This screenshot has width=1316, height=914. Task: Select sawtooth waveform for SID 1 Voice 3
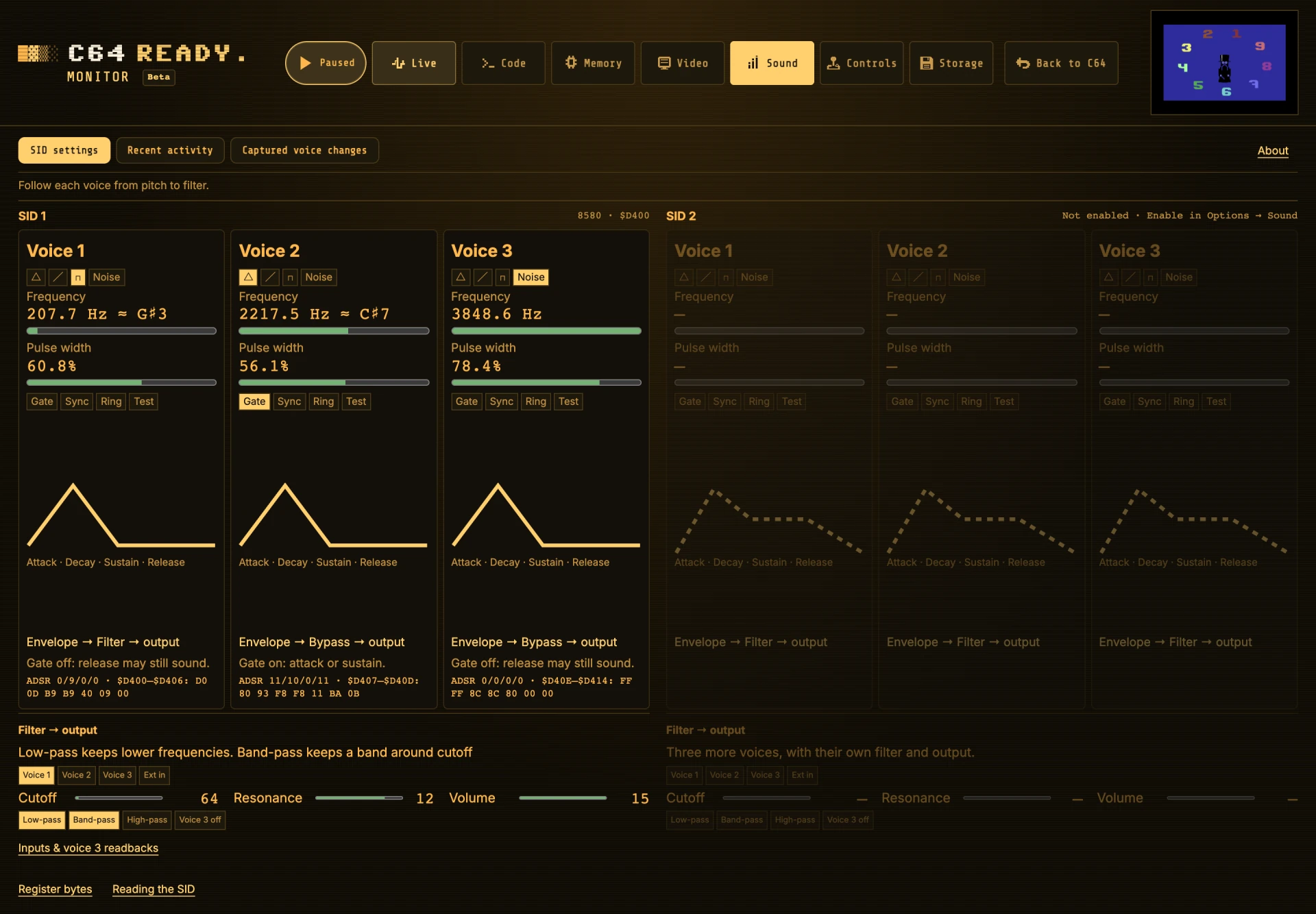483,277
